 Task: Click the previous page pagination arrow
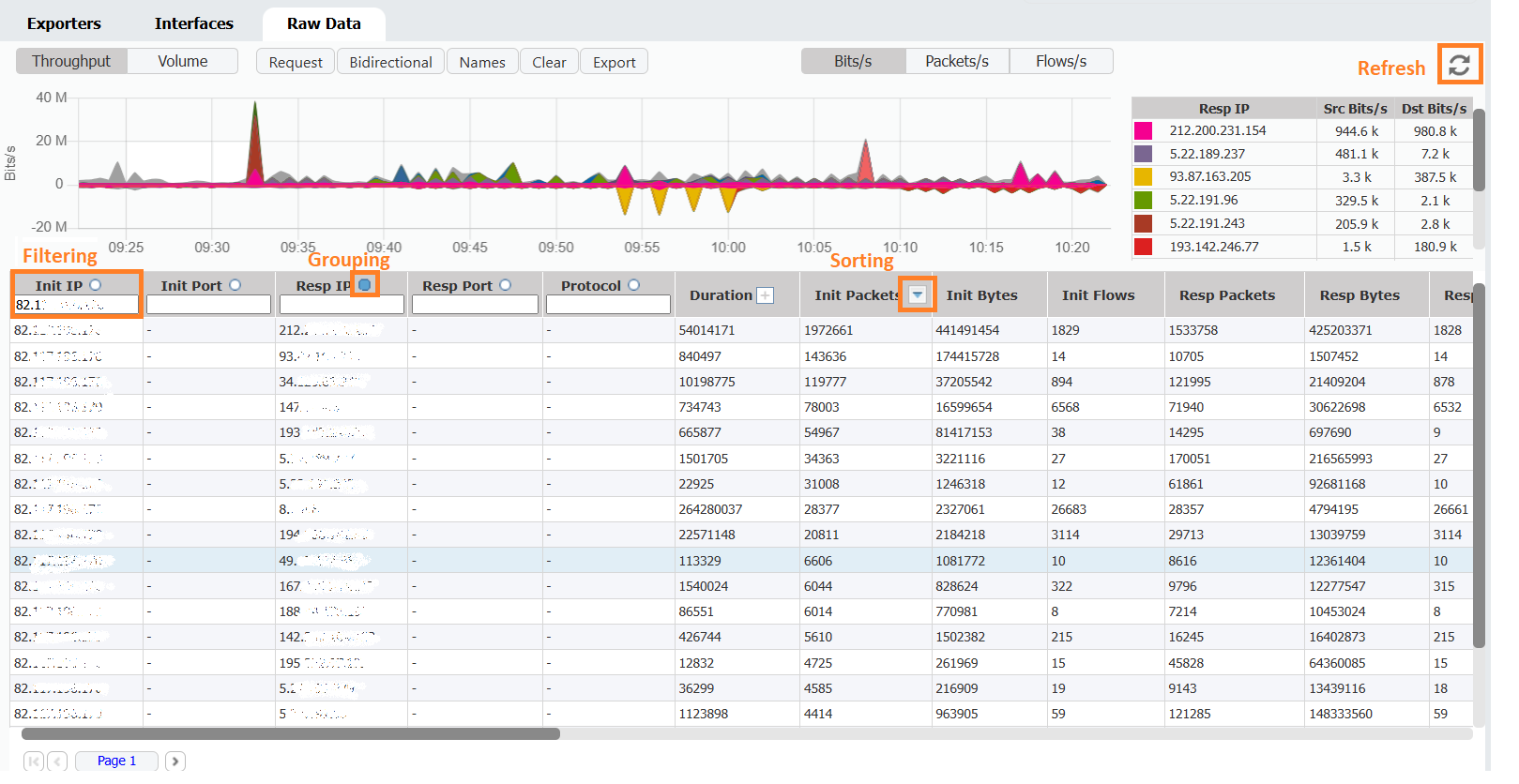(57, 761)
